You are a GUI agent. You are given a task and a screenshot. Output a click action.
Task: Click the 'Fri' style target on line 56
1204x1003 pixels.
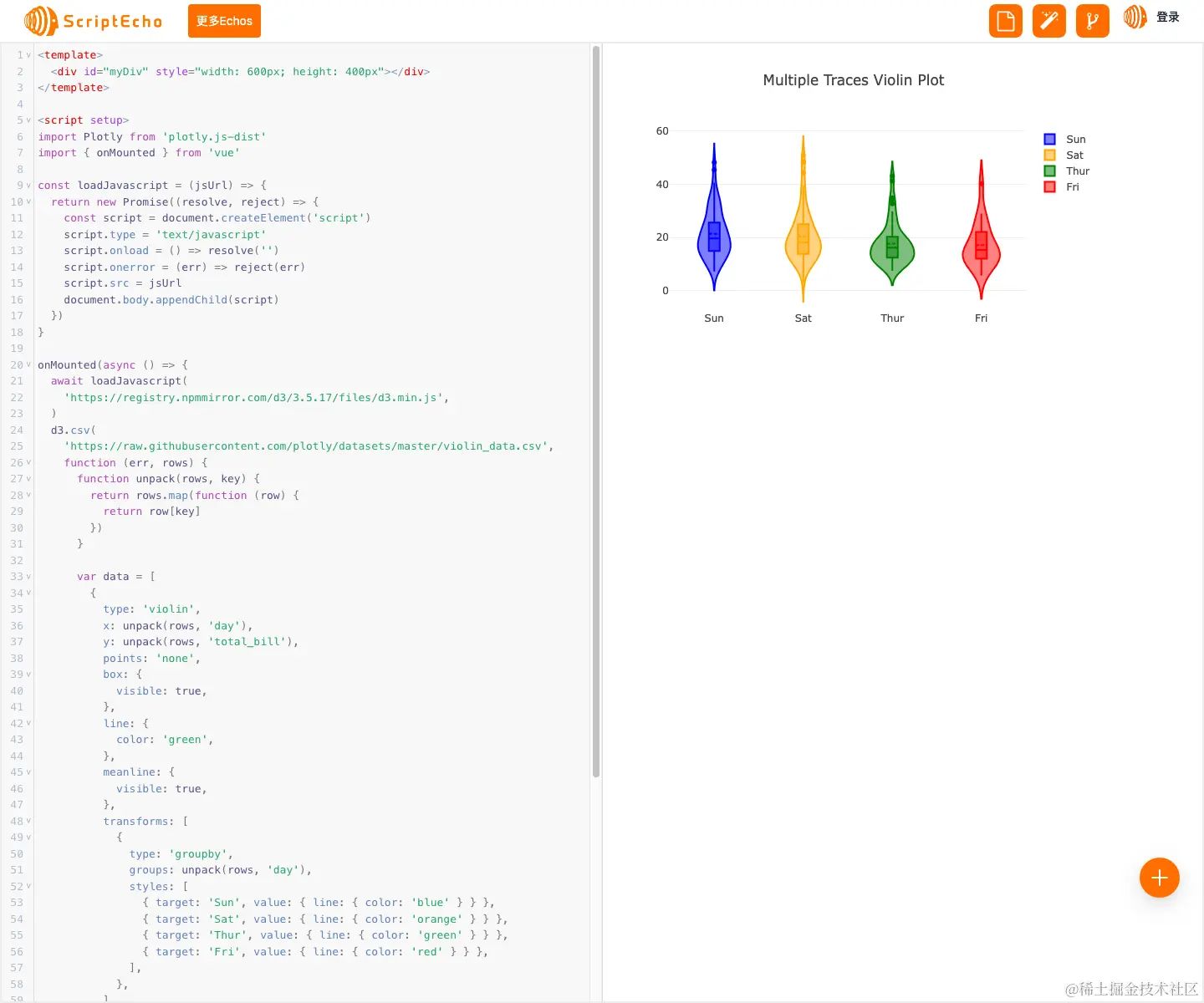[224, 952]
